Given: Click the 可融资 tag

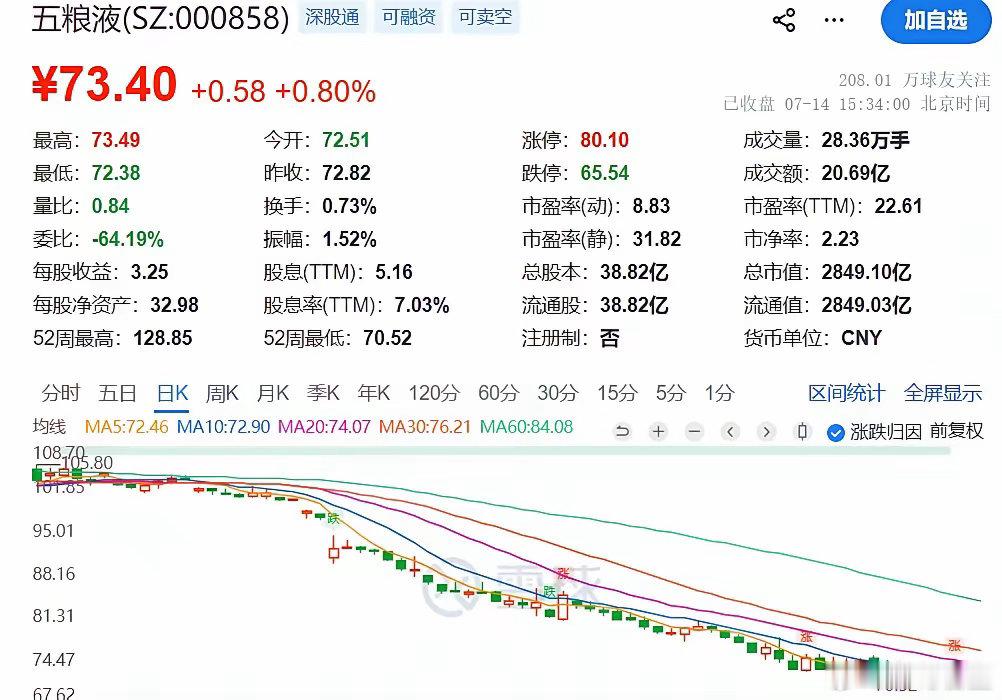Looking at the screenshot, I should pyautogui.click(x=409, y=17).
